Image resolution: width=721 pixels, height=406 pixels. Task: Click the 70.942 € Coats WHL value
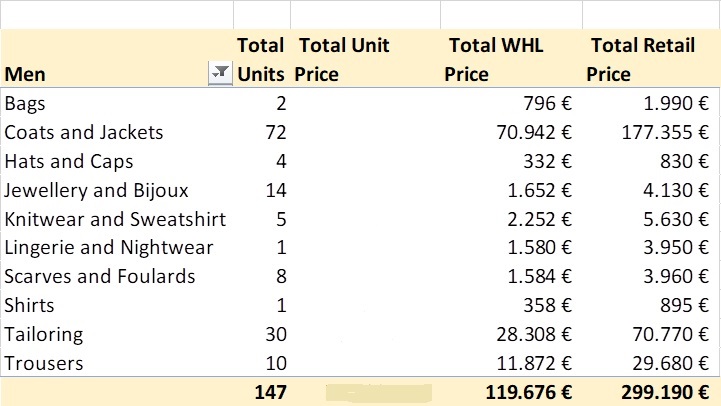point(533,132)
